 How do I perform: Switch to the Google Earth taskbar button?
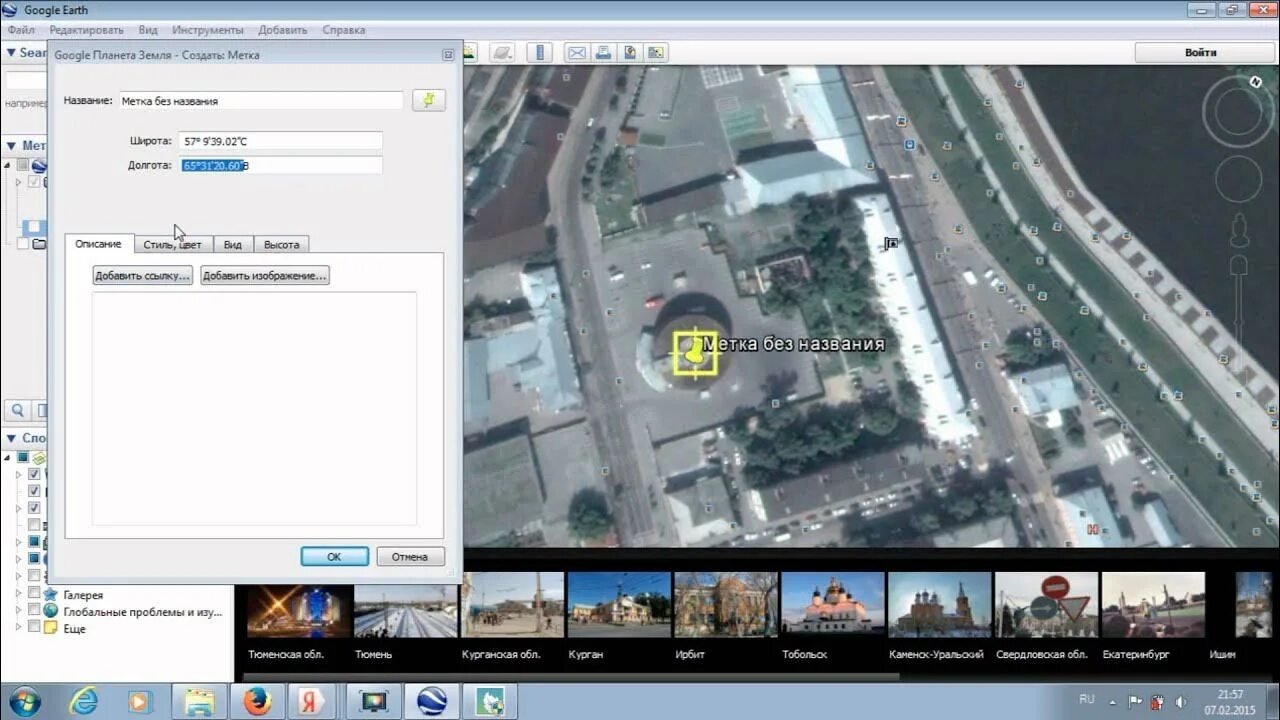pyautogui.click(x=432, y=702)
